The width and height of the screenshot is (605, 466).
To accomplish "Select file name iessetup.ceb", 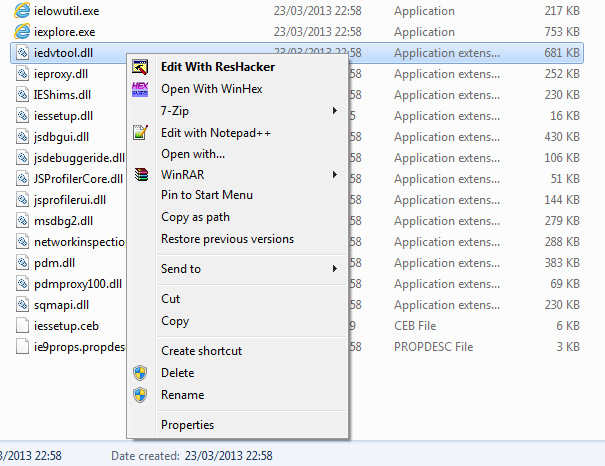I will point(66,326).
